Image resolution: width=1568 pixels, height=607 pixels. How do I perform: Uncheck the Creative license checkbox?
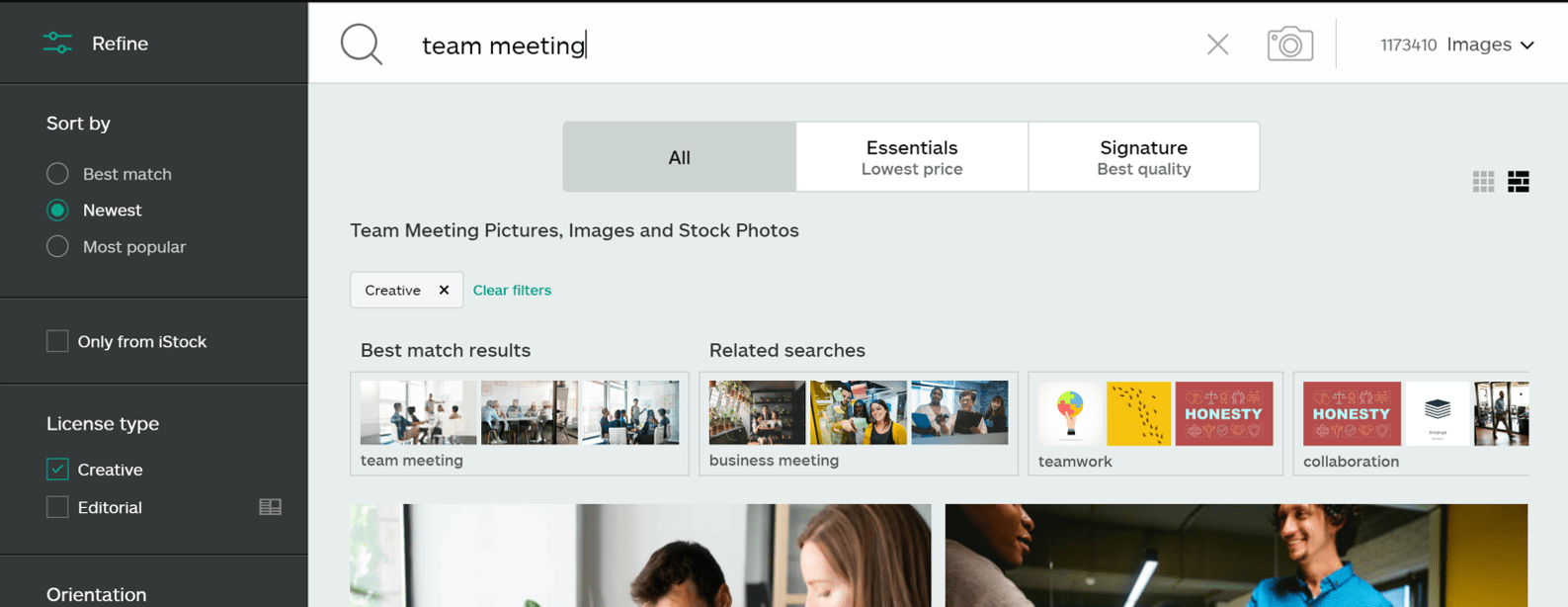(57, 470)
